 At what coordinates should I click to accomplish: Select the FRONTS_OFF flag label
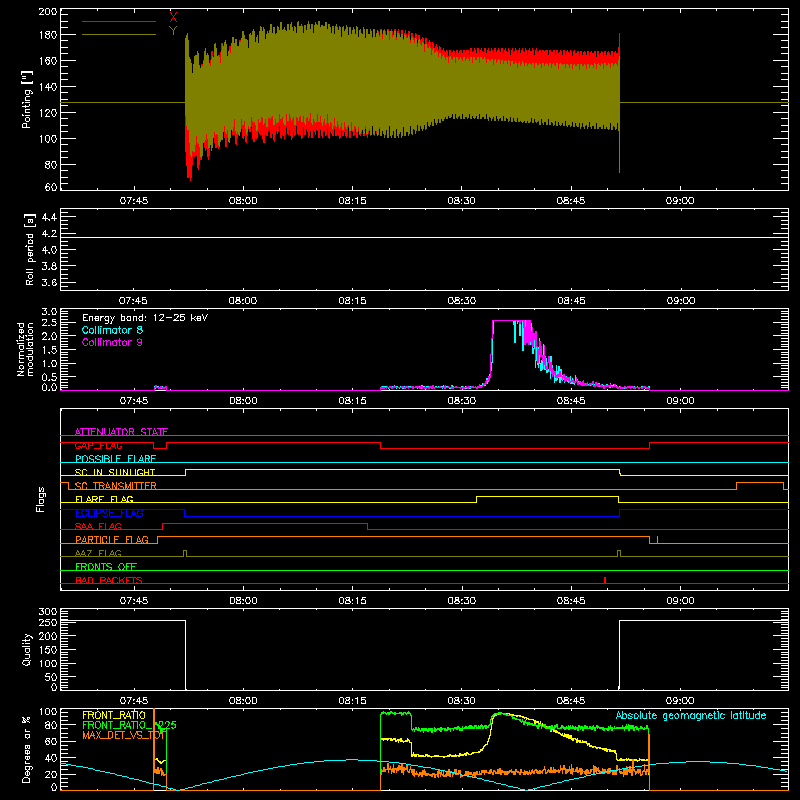pyautogui.click(x=106, y=566)
